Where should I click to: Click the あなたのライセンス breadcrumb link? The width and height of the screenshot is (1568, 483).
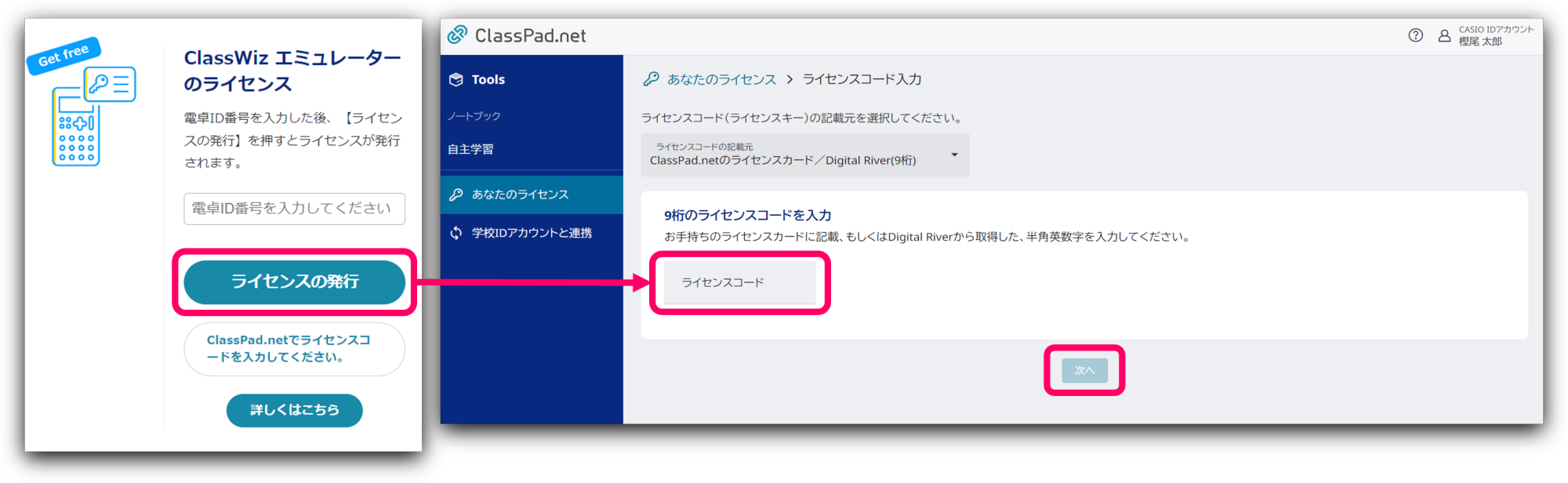click(721, 79)
